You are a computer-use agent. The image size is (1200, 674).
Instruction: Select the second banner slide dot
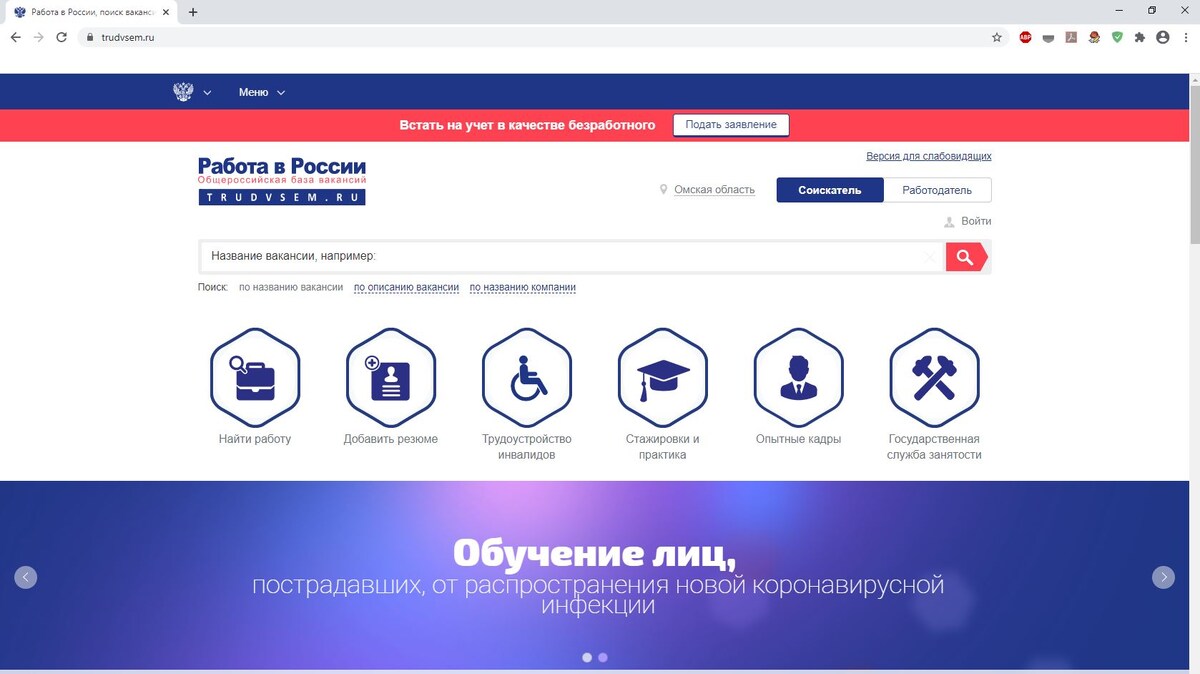click(x=602, y=657)
